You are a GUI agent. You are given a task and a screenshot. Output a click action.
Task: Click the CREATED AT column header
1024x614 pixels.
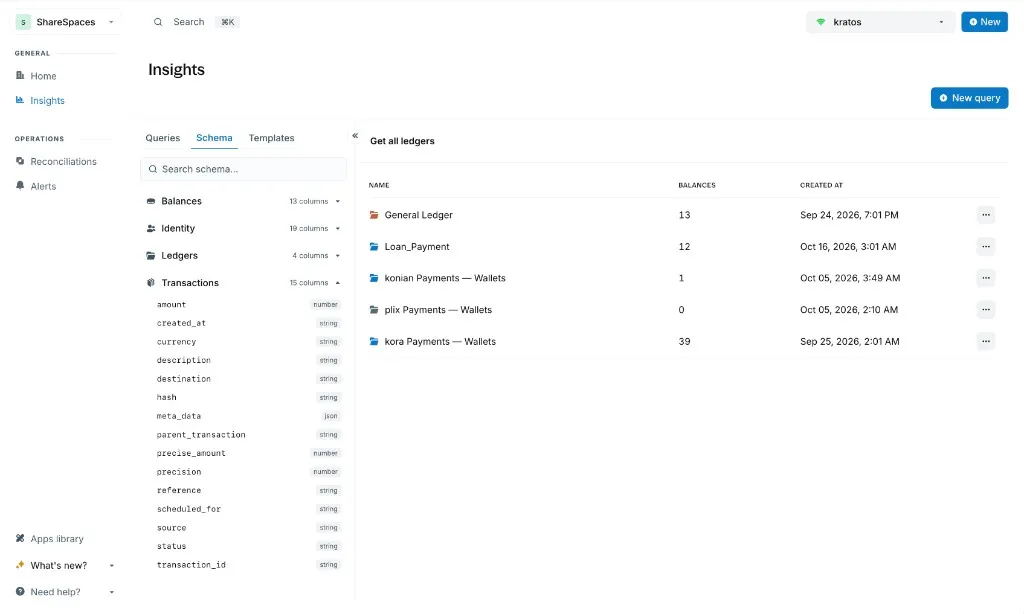pyautogui.click(x=822, y=186)
